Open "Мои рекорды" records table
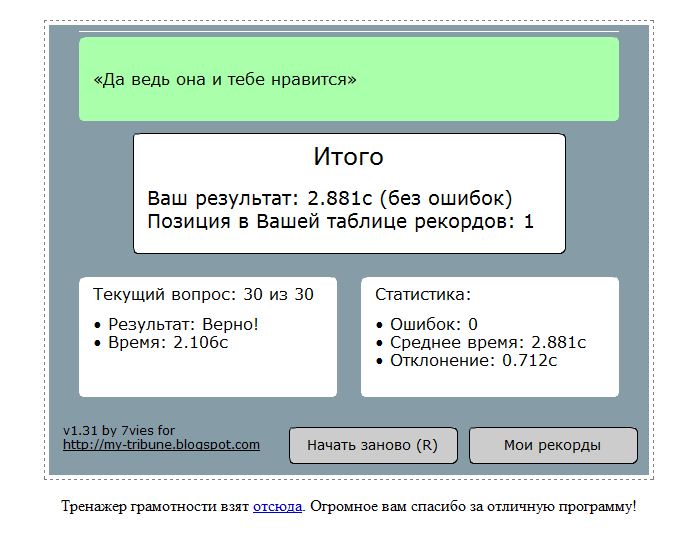696x539 pixels. 552,446
